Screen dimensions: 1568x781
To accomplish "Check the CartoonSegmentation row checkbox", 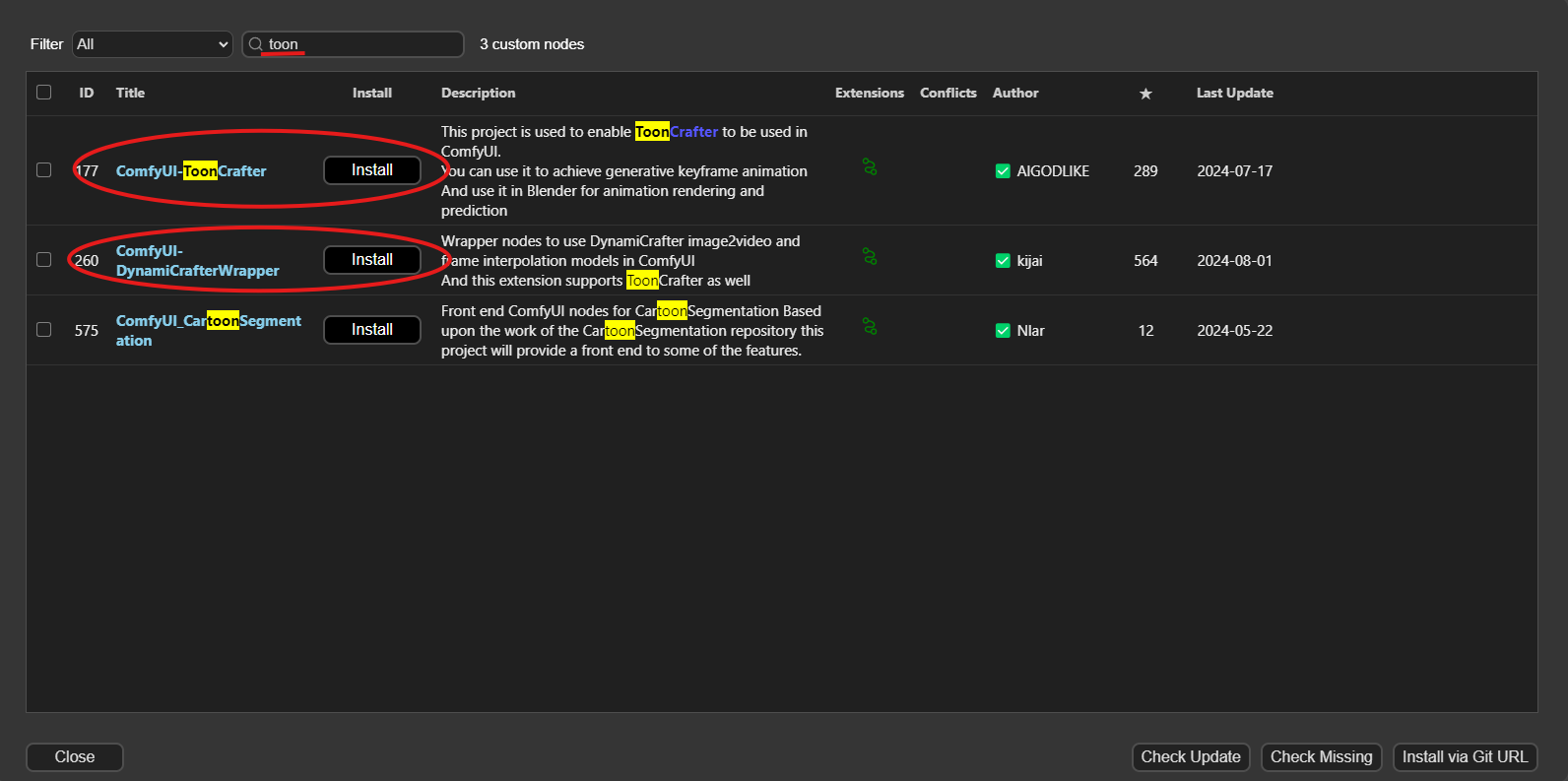I will coord(43,330).
